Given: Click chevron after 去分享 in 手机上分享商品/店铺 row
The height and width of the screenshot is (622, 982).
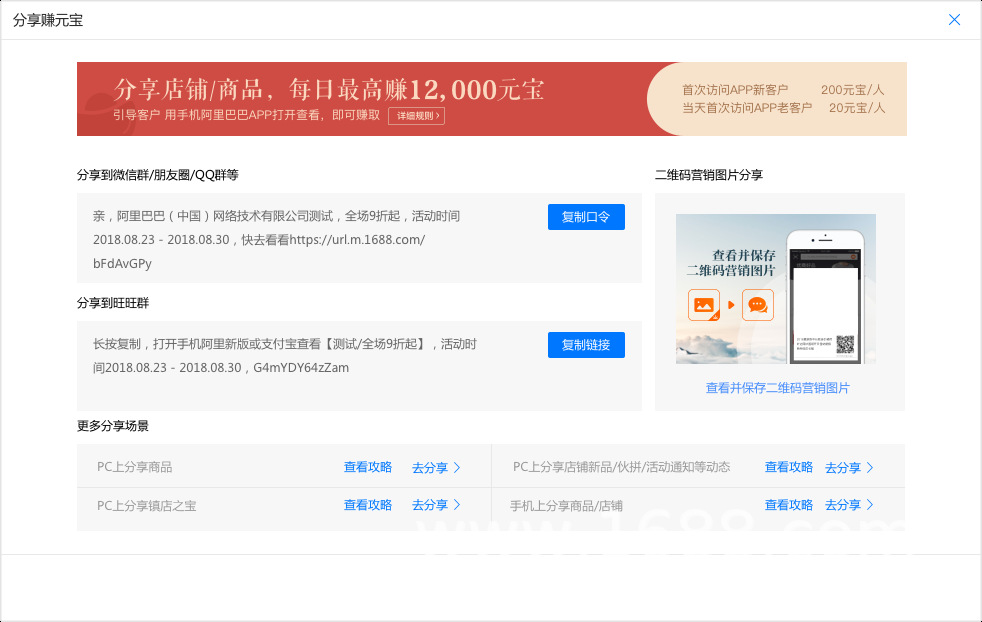Looking at the screenshot, I should (870, 505).
